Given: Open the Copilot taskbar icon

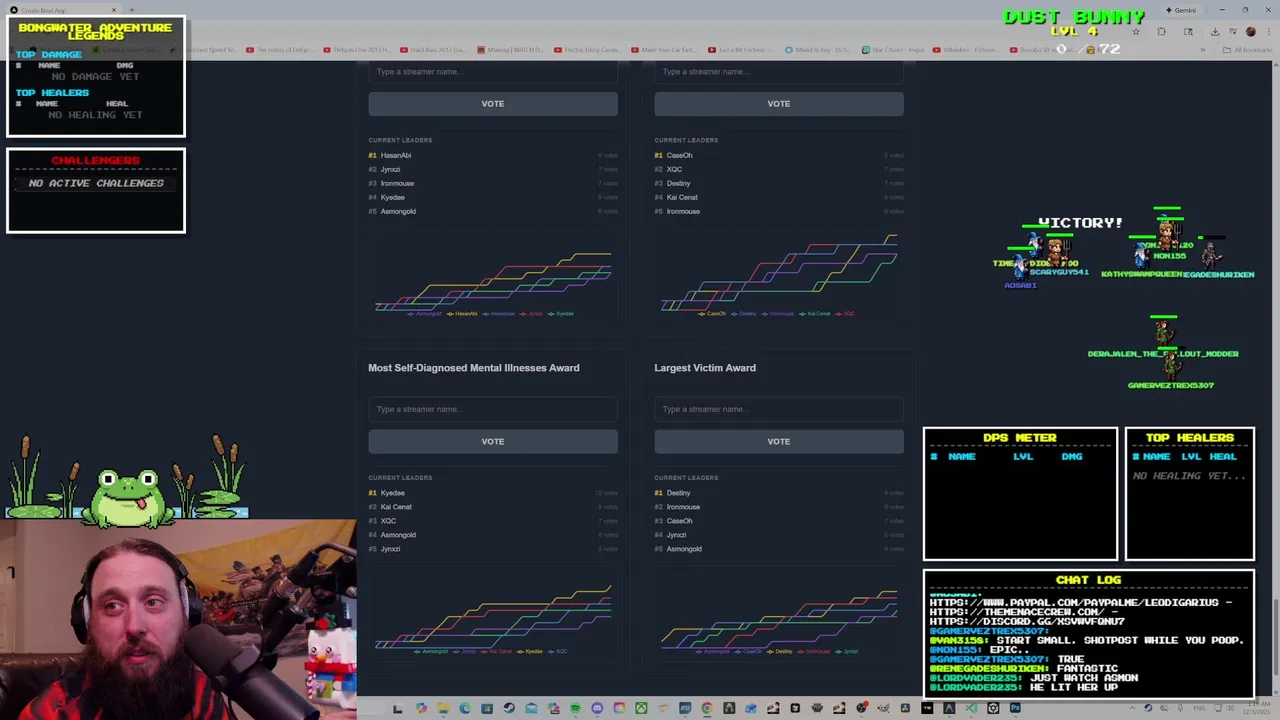Looking at the screenshot, I should (x=421, y=709).
